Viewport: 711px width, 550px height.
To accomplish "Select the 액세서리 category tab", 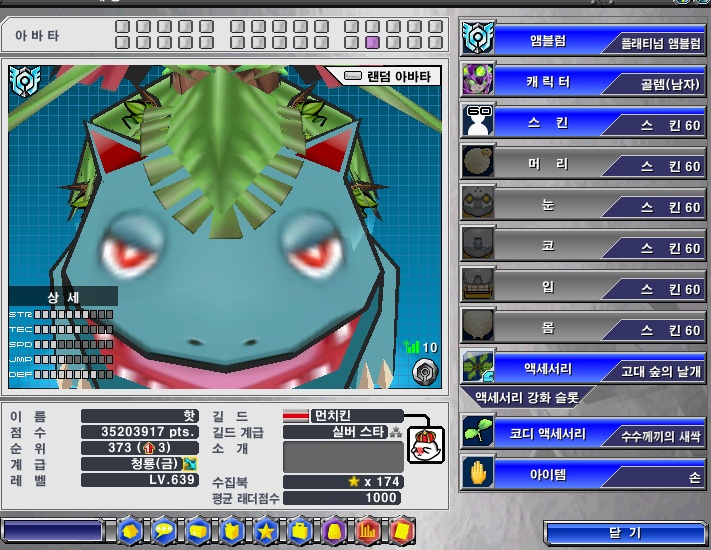I will pyautogui.click(x=548, y=368).
